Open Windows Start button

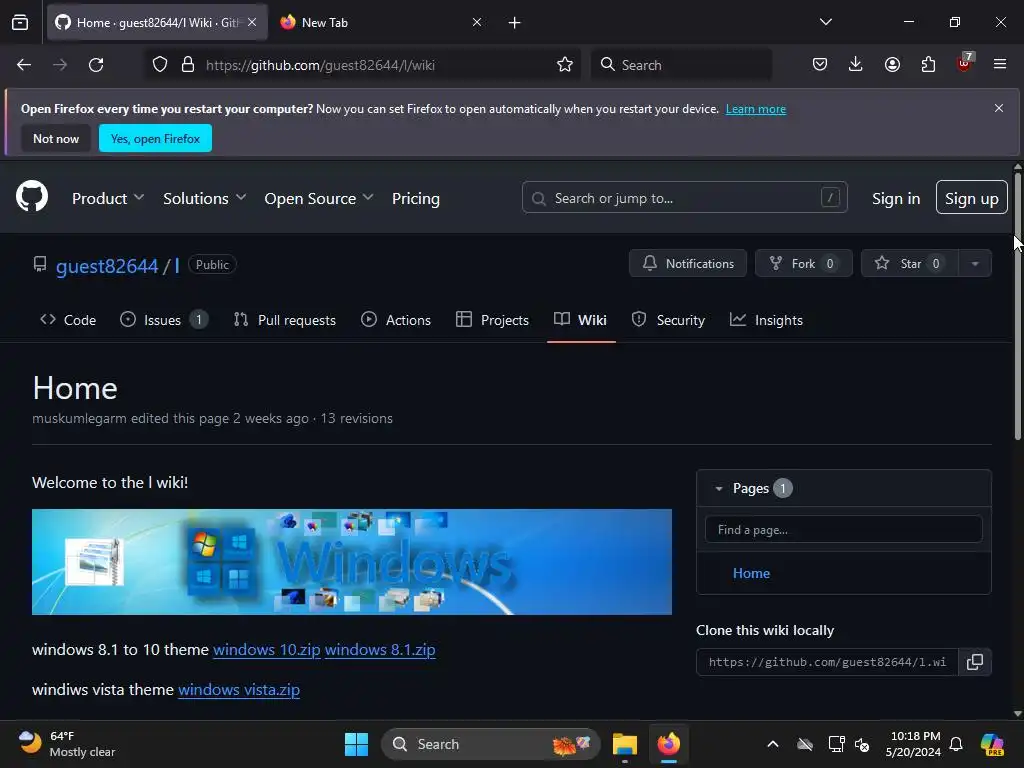point(357,744)
